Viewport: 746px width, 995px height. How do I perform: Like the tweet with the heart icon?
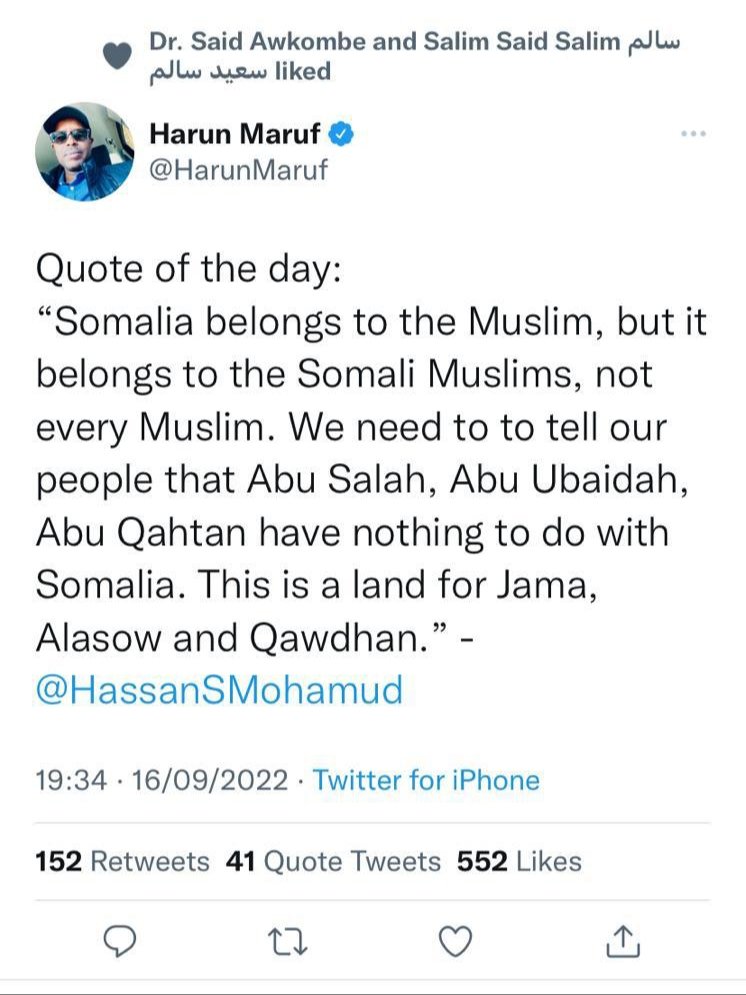coord(456,939)
